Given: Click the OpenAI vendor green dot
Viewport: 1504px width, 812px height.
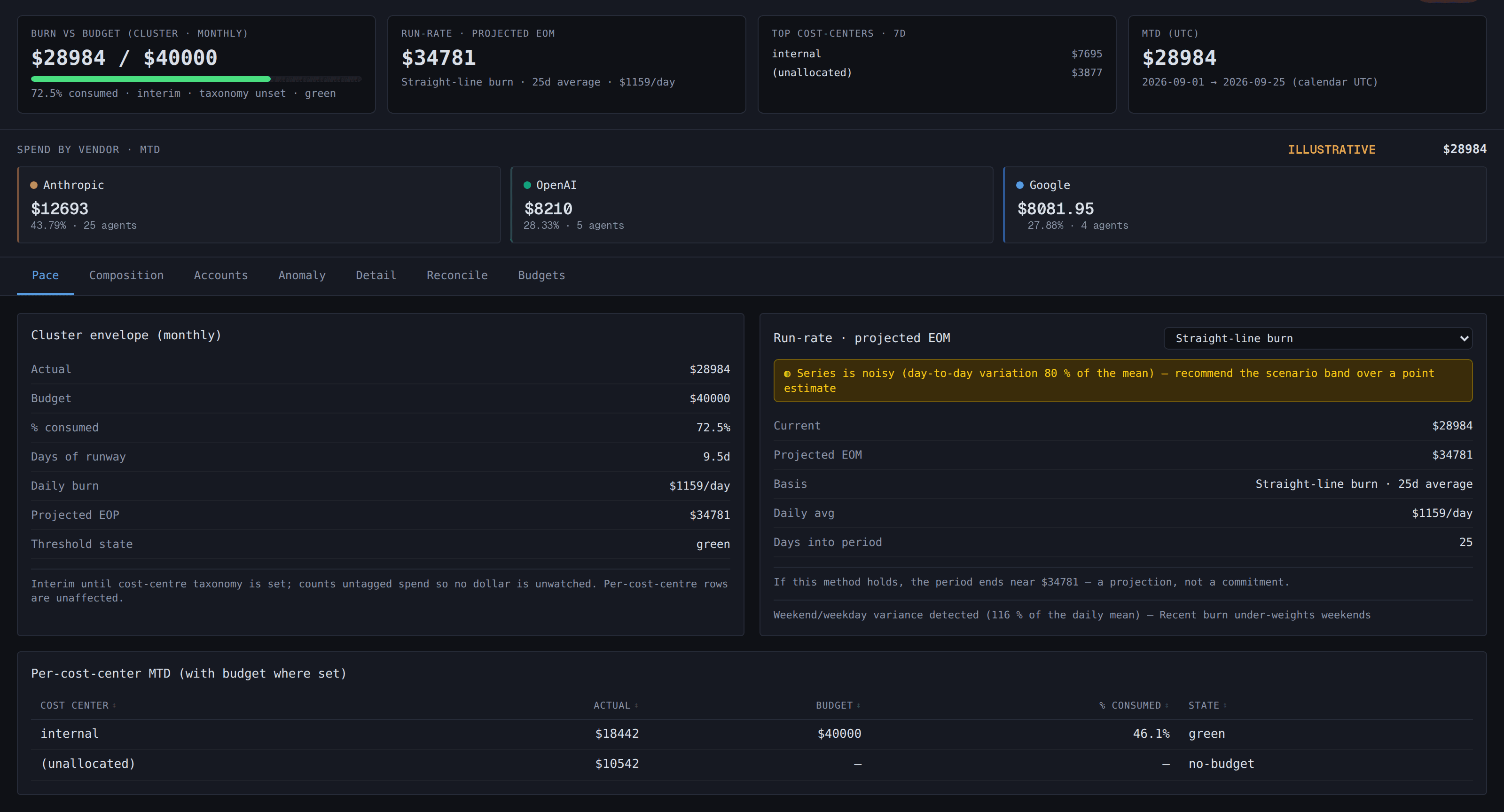Looking at the screenshot, I should point(527,185).
